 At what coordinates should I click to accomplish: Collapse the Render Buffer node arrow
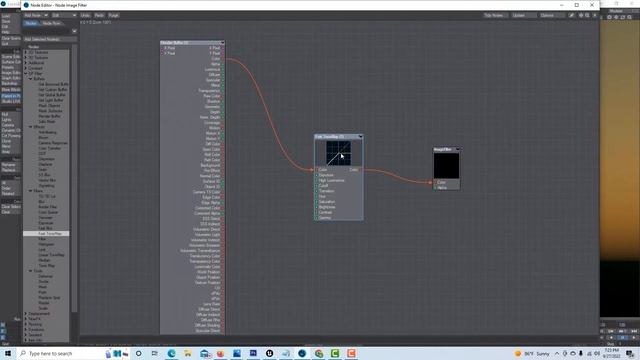pos(222,42)
